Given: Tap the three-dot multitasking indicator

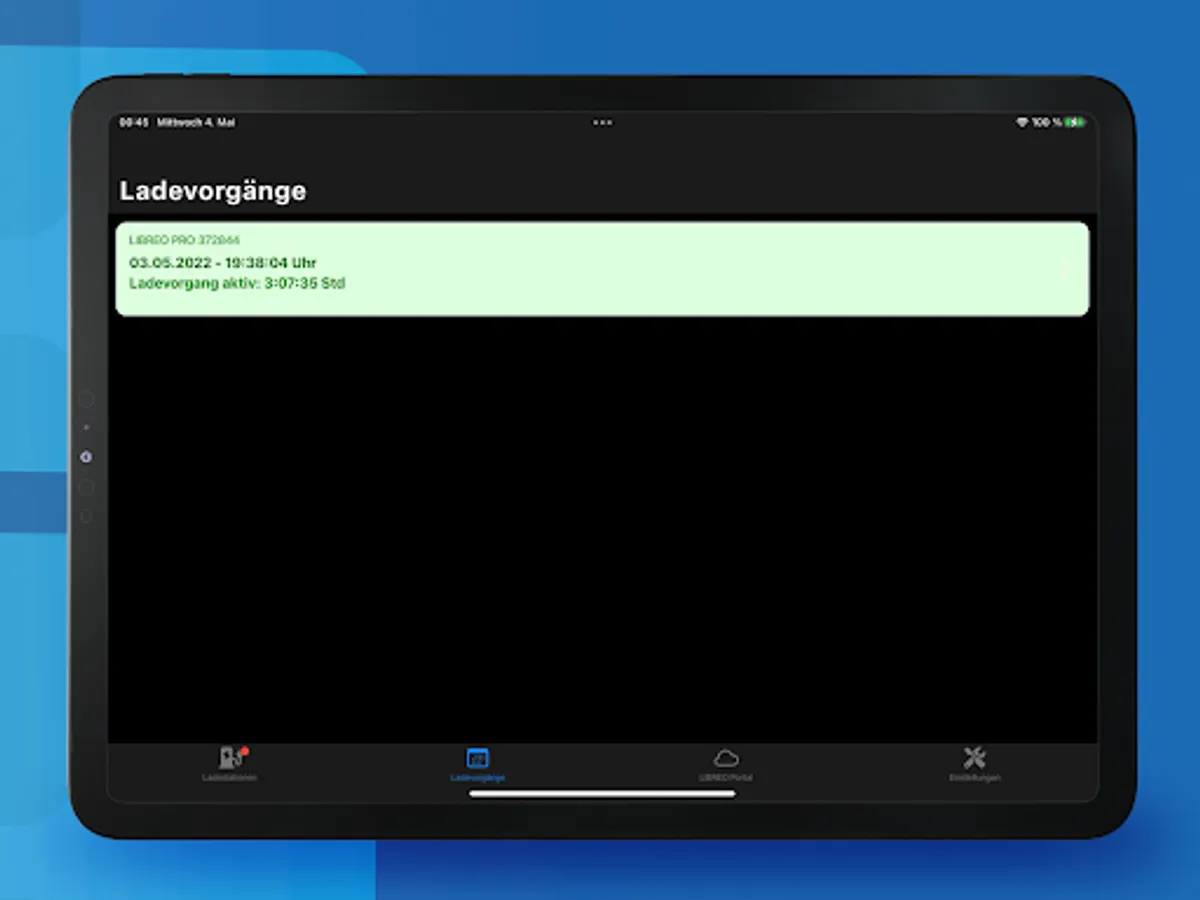Looking at the screenshot, I should [602, 122].
